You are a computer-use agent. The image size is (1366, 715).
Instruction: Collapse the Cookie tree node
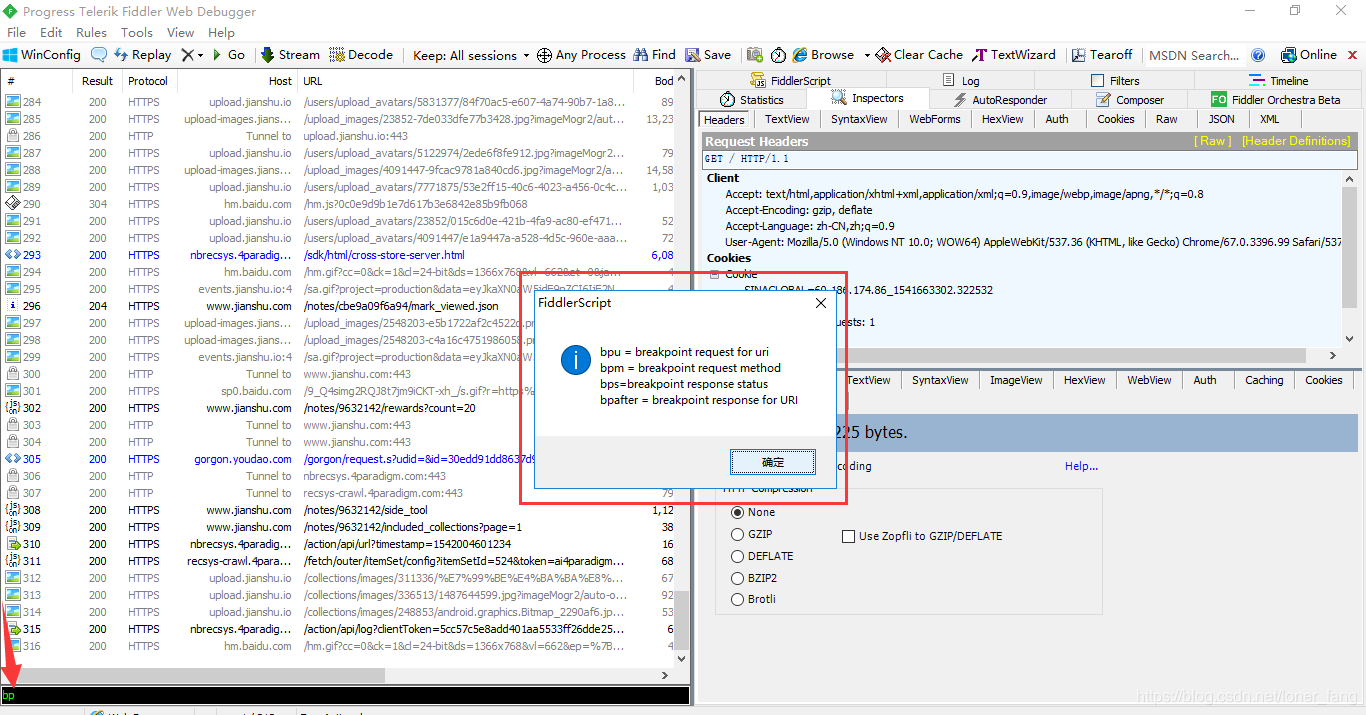click(715, 274)
